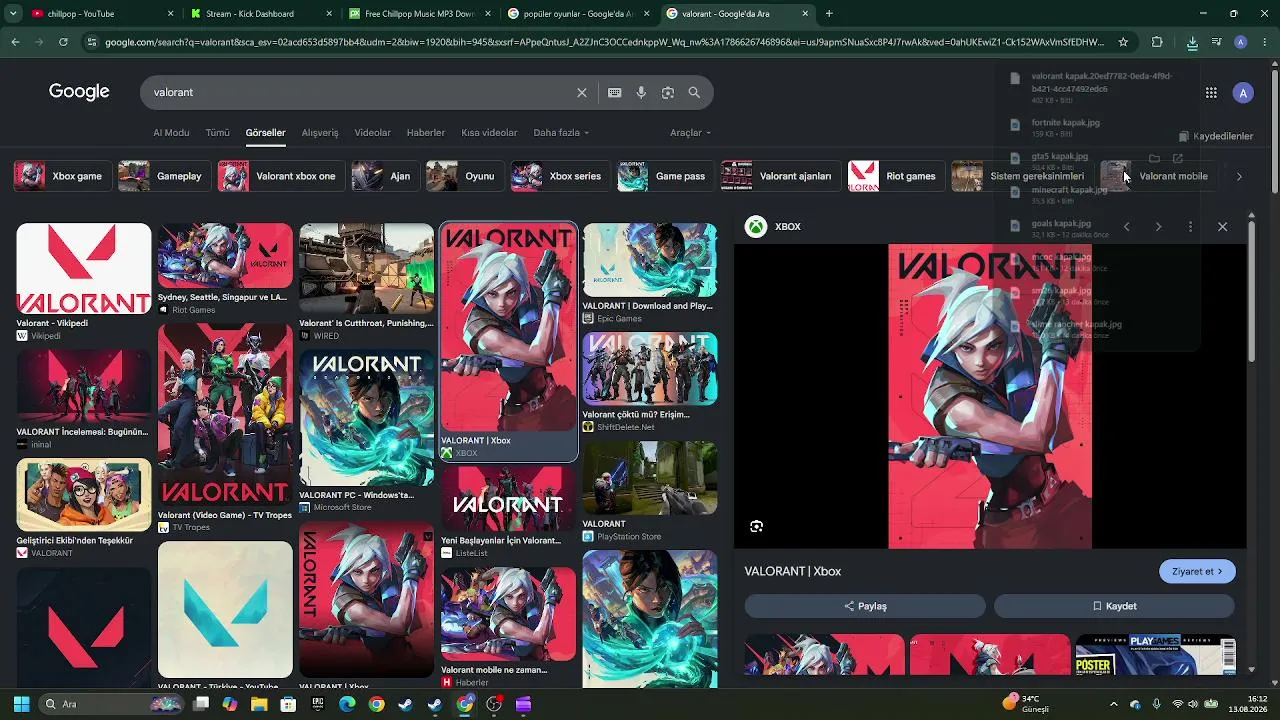Open the taskbar clock showing 16:12

pyautogui.click(x=1248, y=704)
